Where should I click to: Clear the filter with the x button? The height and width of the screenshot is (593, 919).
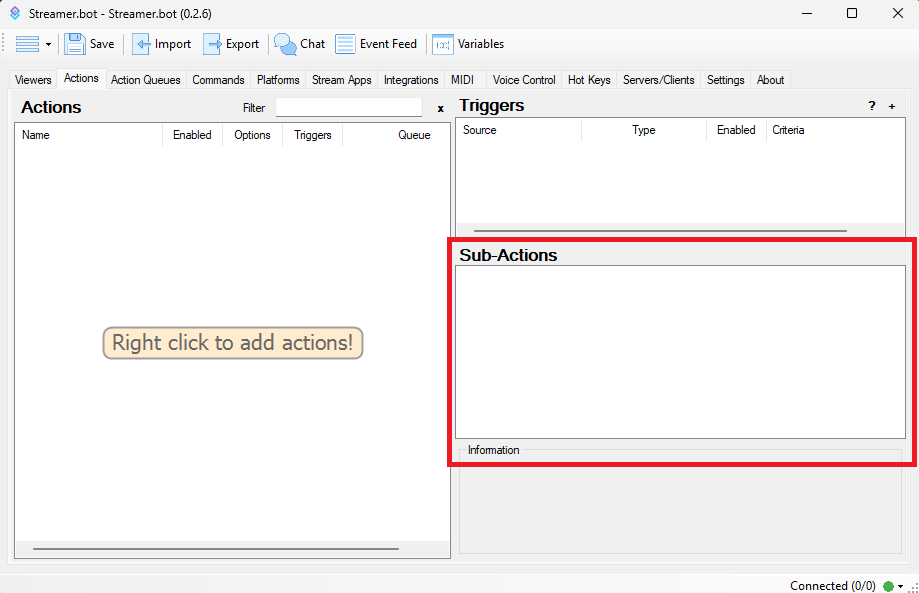coord(441,108)
